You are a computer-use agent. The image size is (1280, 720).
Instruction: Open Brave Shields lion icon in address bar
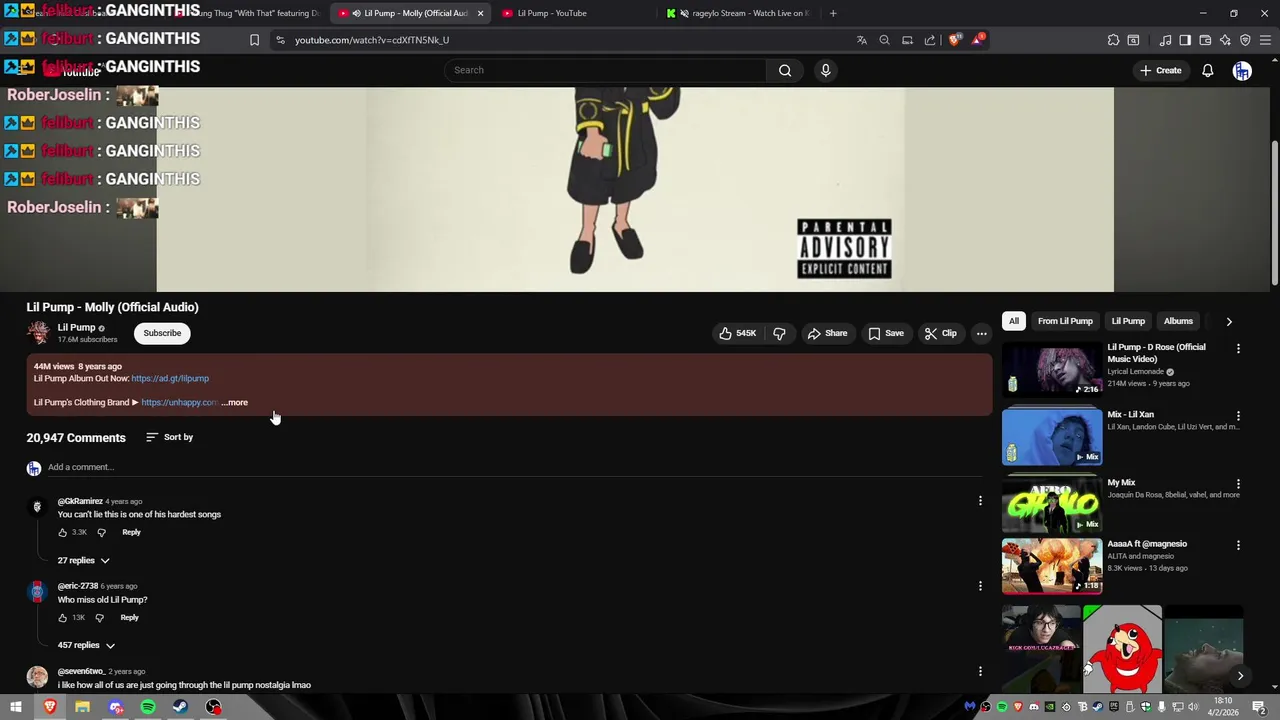(x=955, y=40)
